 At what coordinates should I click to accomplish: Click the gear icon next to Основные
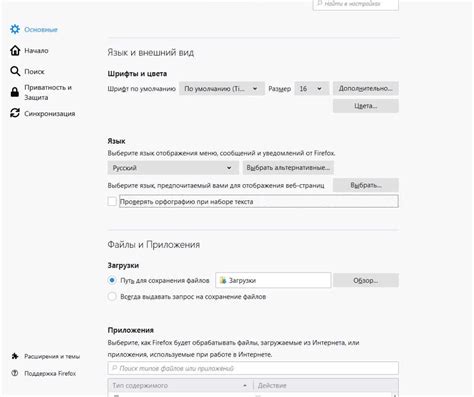coord(15,29)
